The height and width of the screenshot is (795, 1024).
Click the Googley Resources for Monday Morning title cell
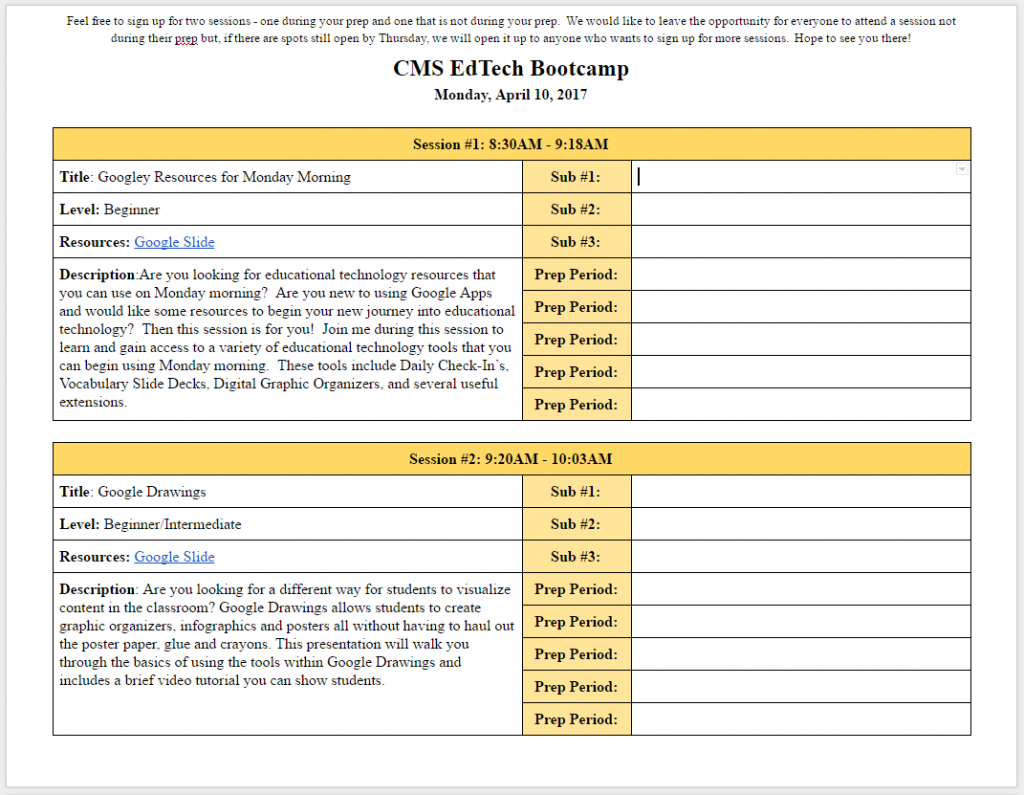287,177
